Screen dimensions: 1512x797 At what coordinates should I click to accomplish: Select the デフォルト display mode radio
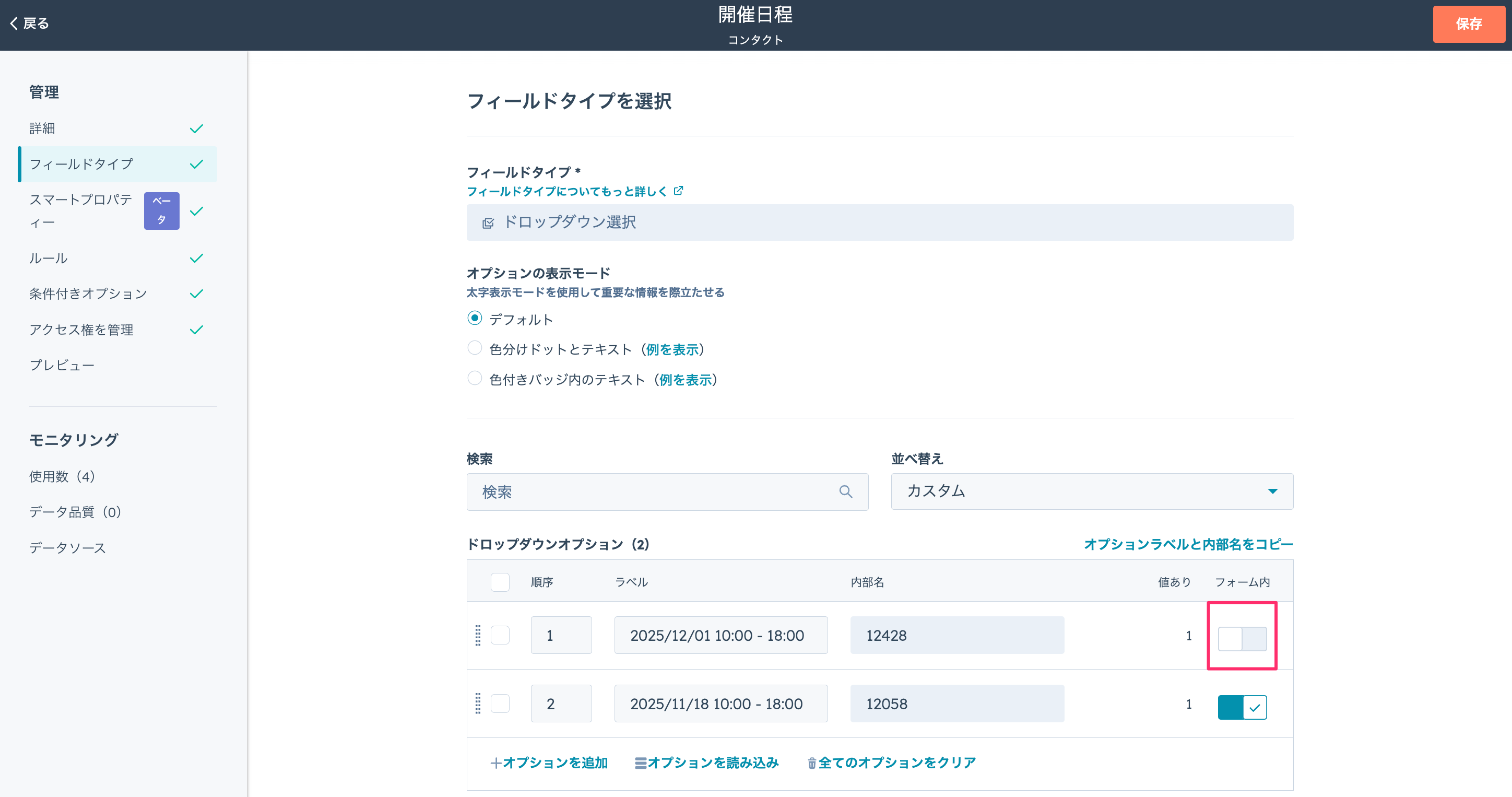(474, 319)
